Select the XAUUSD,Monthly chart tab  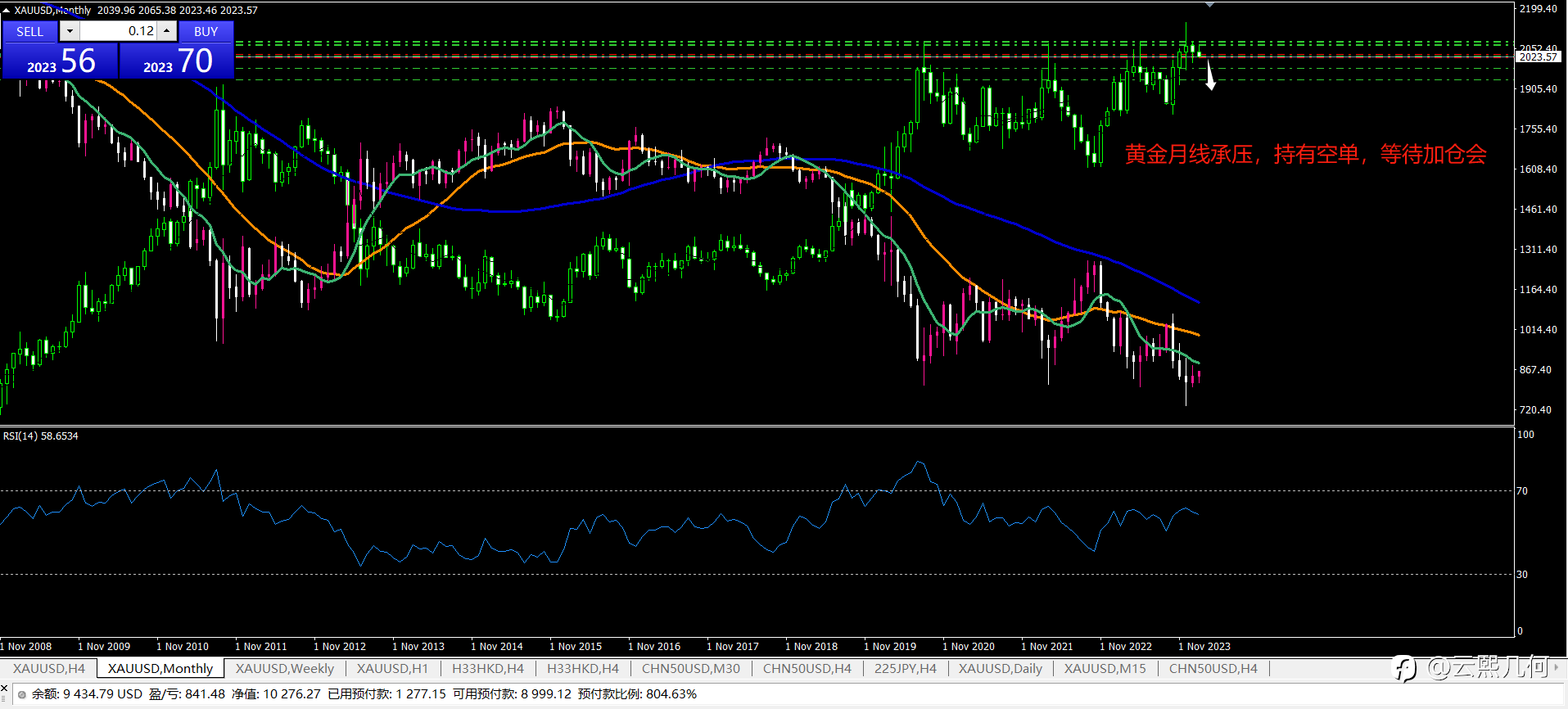click(160, 668)
